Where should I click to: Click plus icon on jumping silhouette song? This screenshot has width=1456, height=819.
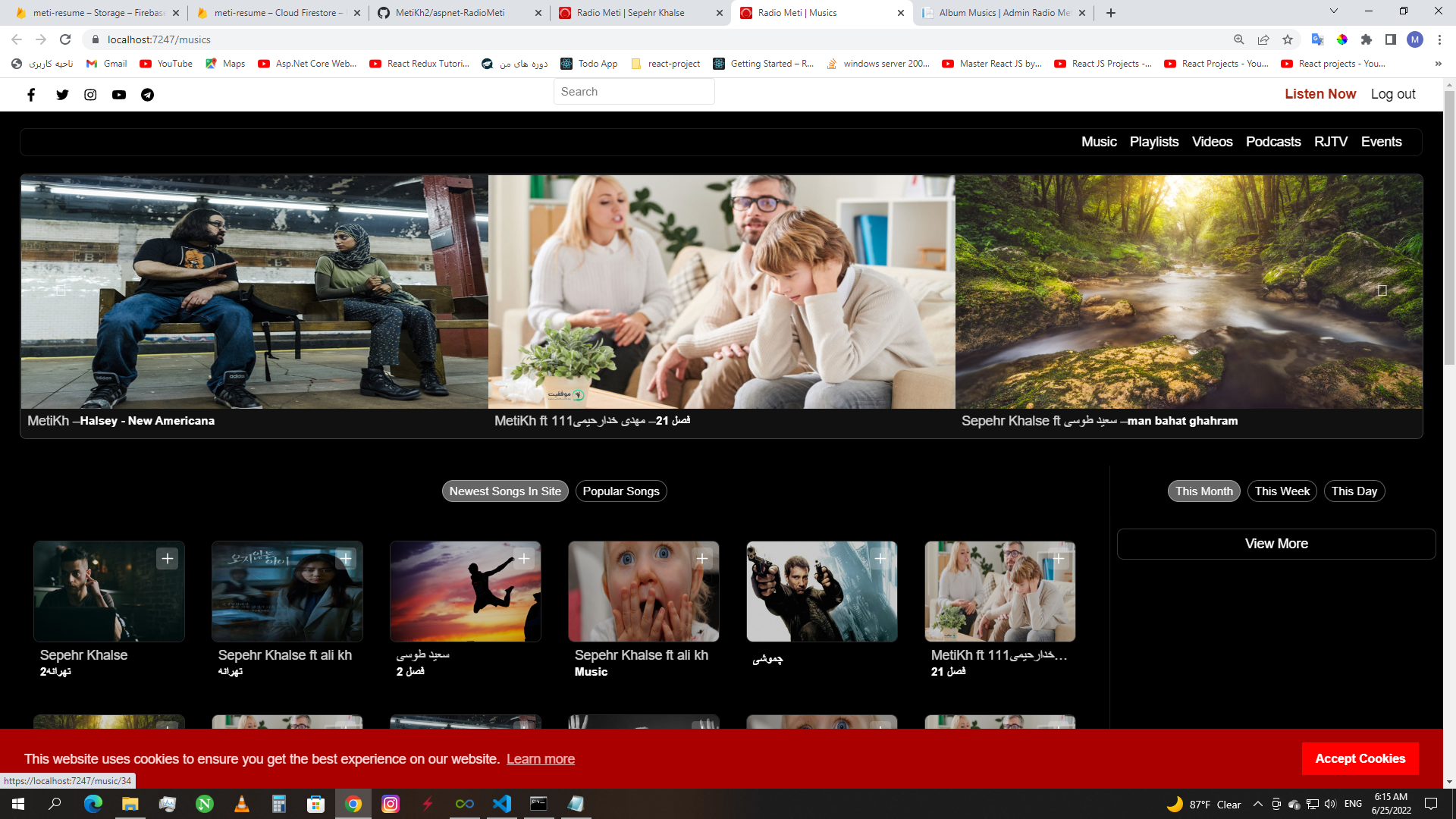pos(524,559)
